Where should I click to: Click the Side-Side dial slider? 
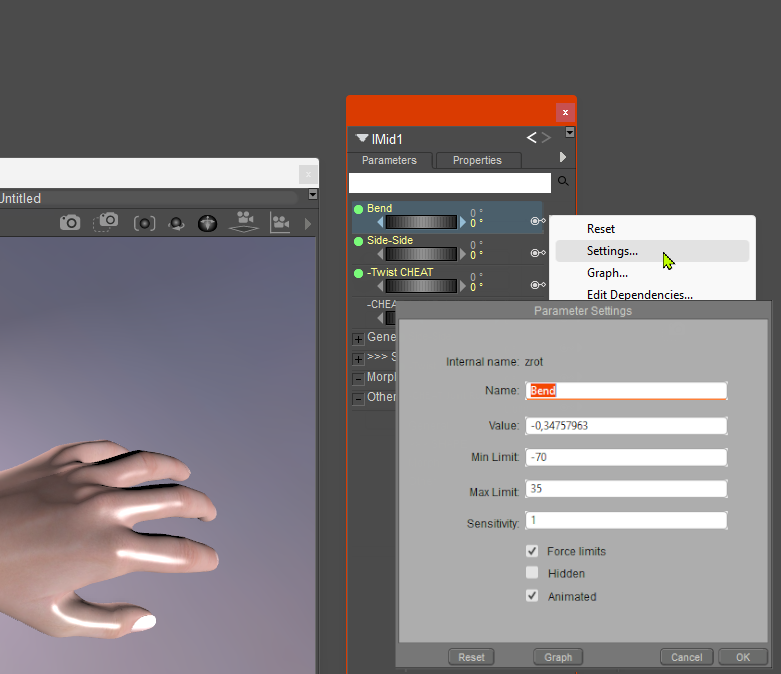421,254
